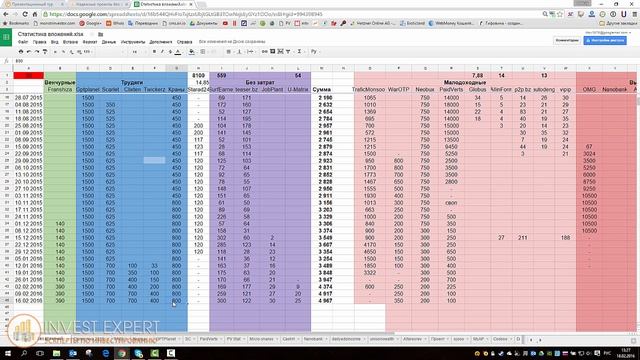640x360 pixels.
Task: Open the Инструменты menu
Action: tap(133, 42)
